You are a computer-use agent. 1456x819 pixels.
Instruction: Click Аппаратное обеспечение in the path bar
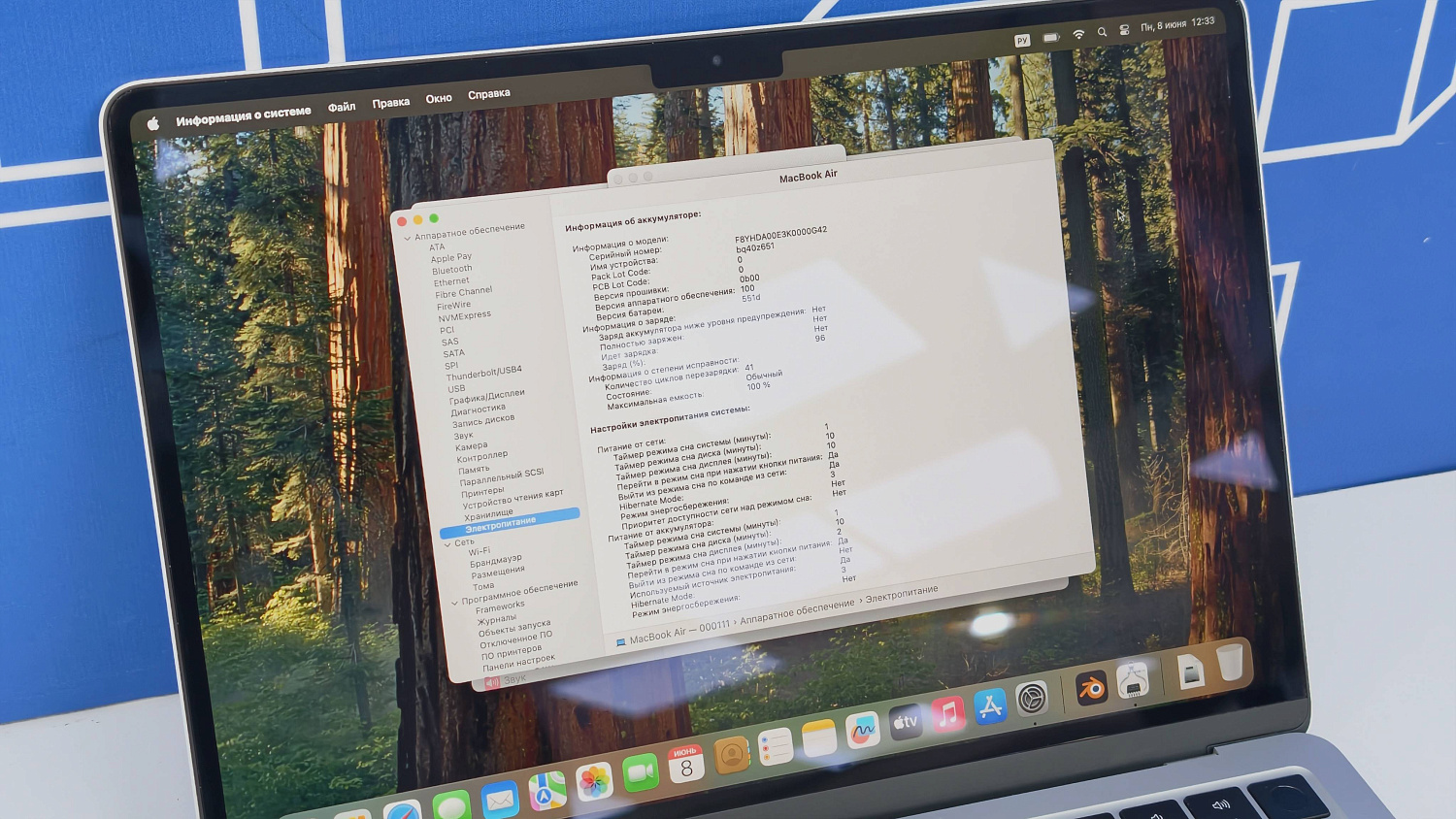tap(797, 610)
